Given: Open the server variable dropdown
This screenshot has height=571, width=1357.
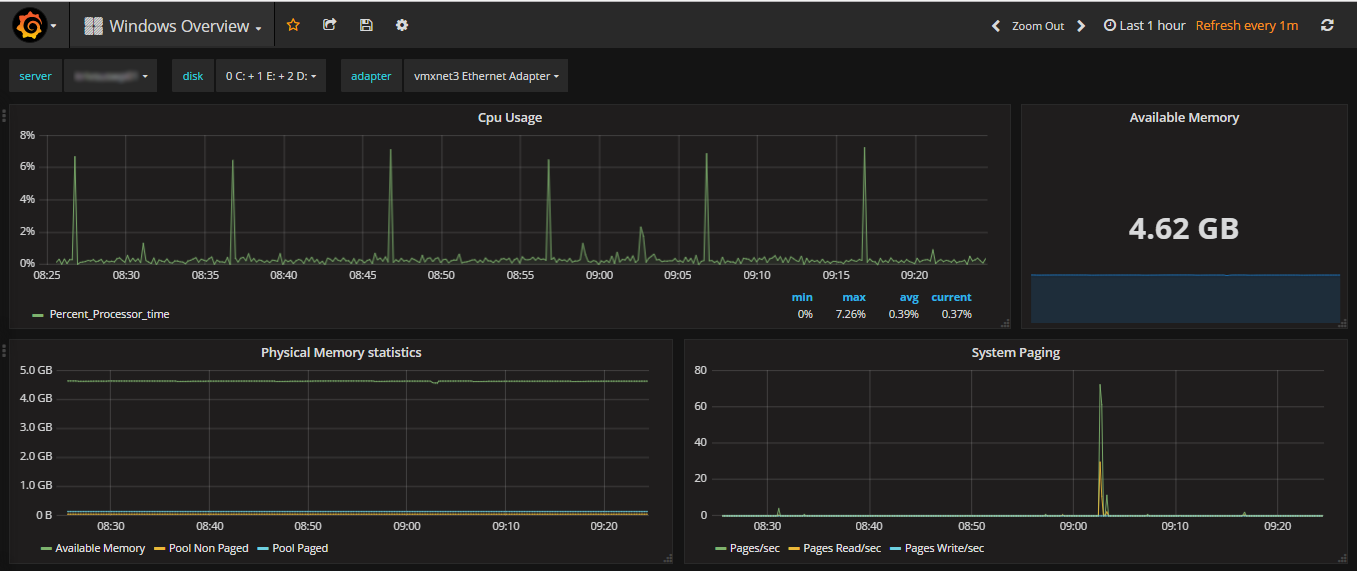Looking at the screenshot, I should point(110,76).
